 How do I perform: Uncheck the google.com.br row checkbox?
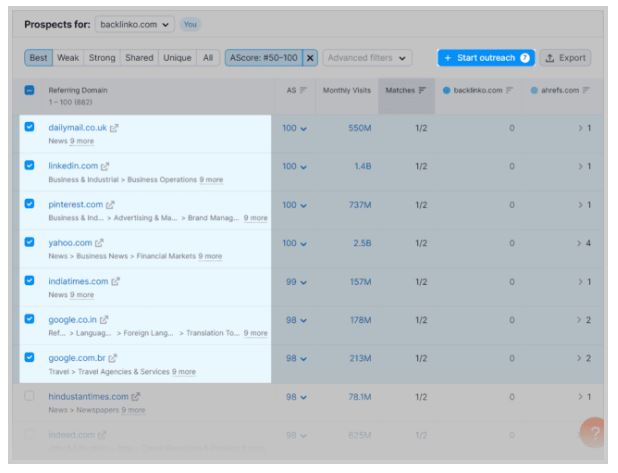click(30, 357)
